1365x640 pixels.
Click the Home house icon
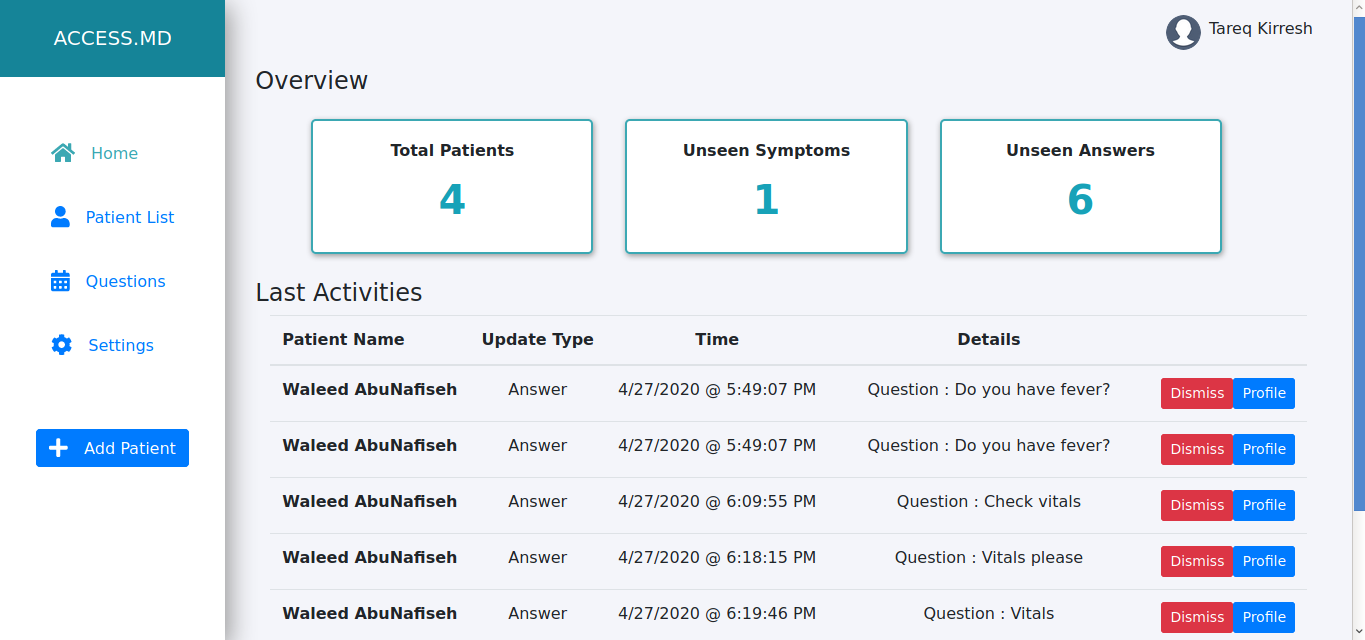point(63,153)
